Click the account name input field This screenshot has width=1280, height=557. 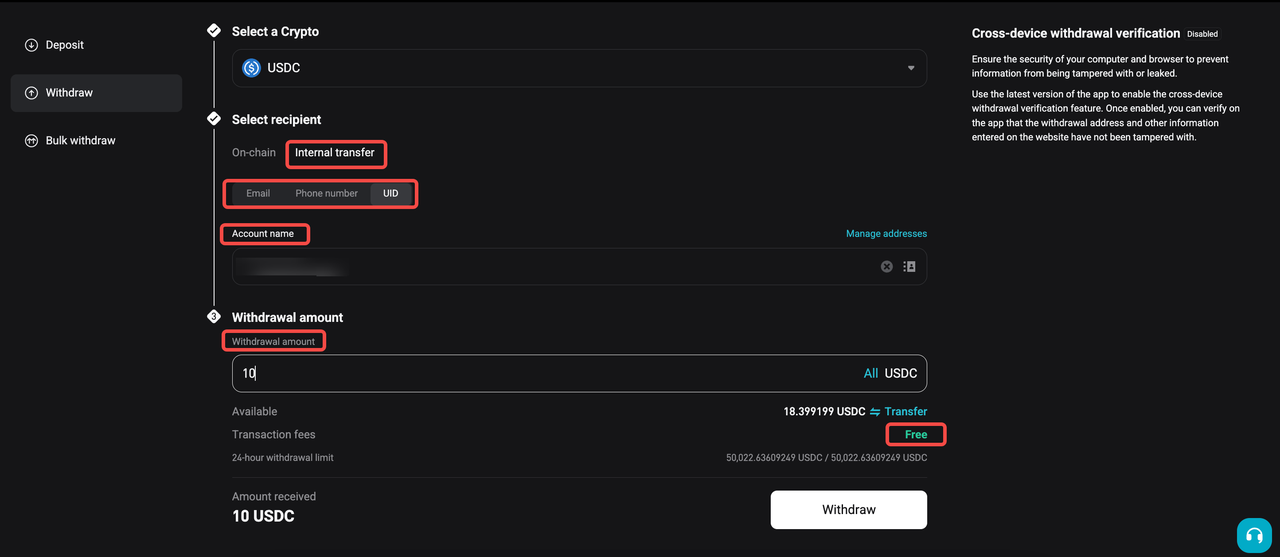click(x=579, y=267)
